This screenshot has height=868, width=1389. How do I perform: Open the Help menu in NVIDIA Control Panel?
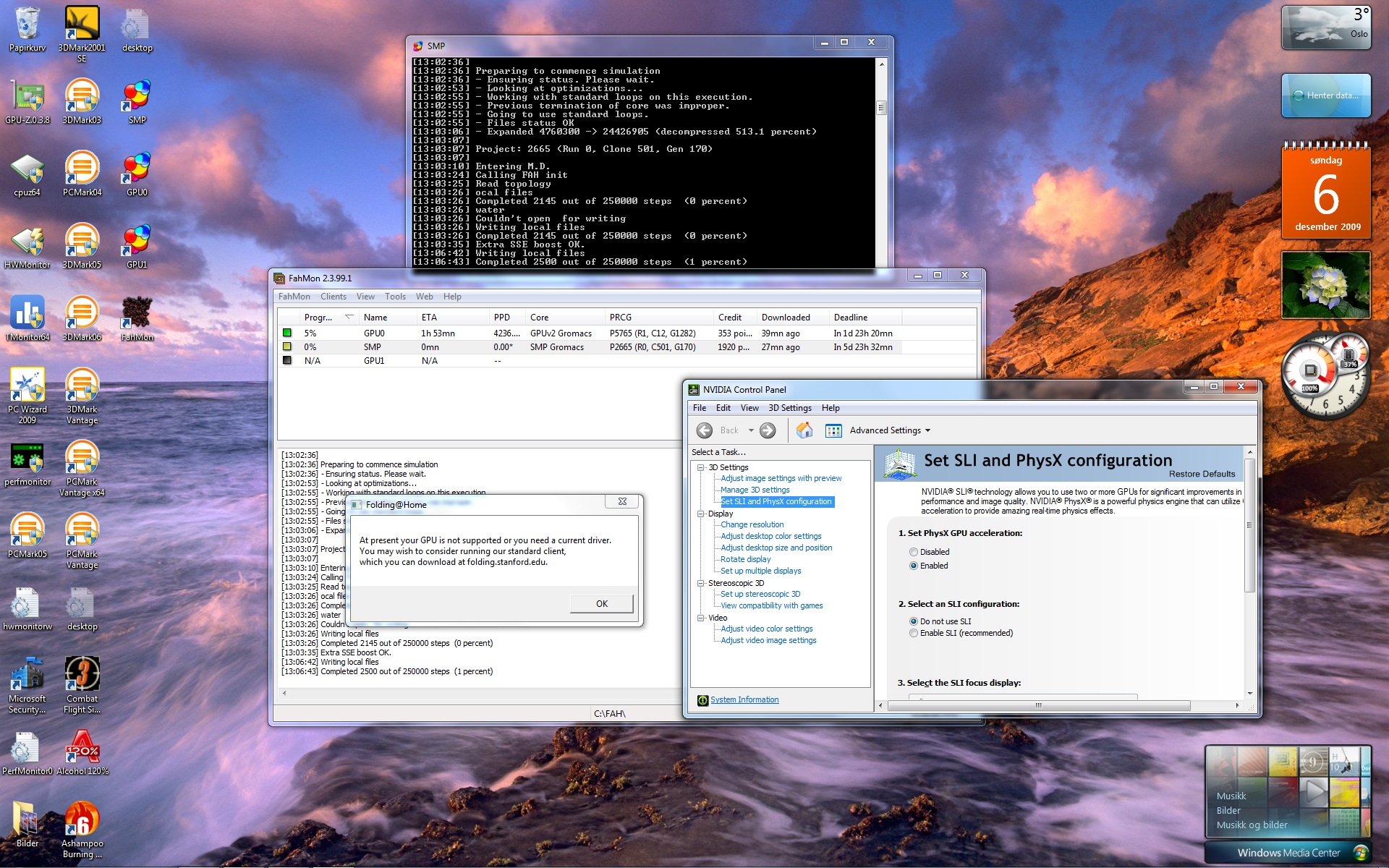(x=831, y=408)
